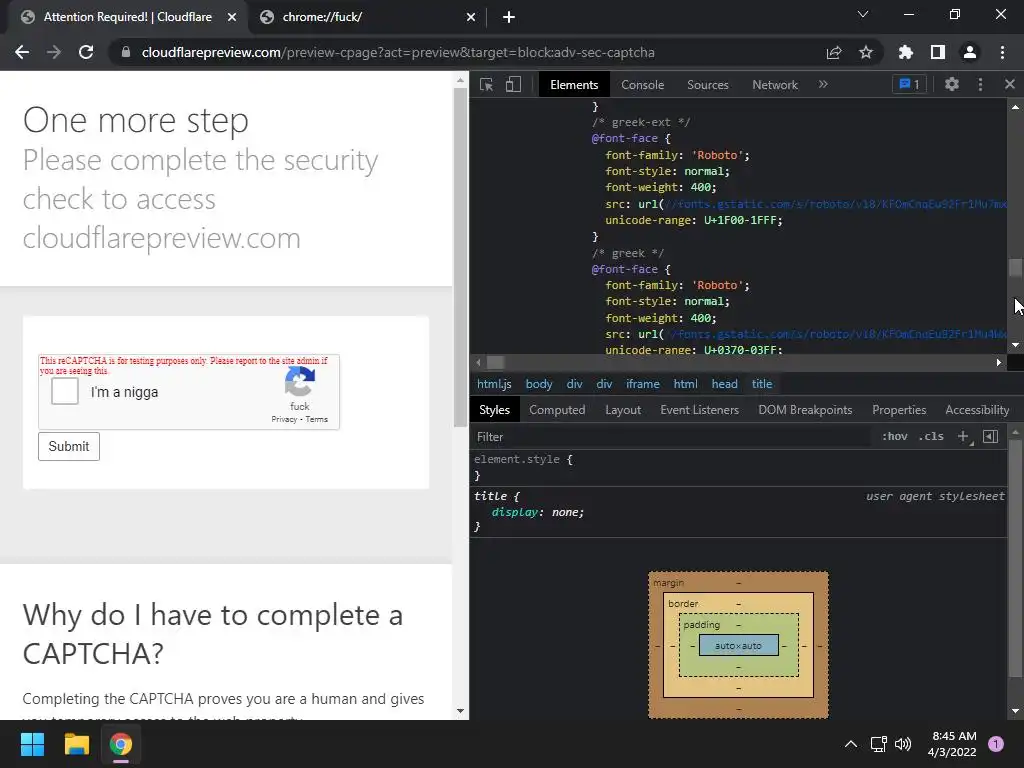Open the Layout pane tab
Viewport: 1024px width, 768px height.
(x=622, y=410)
